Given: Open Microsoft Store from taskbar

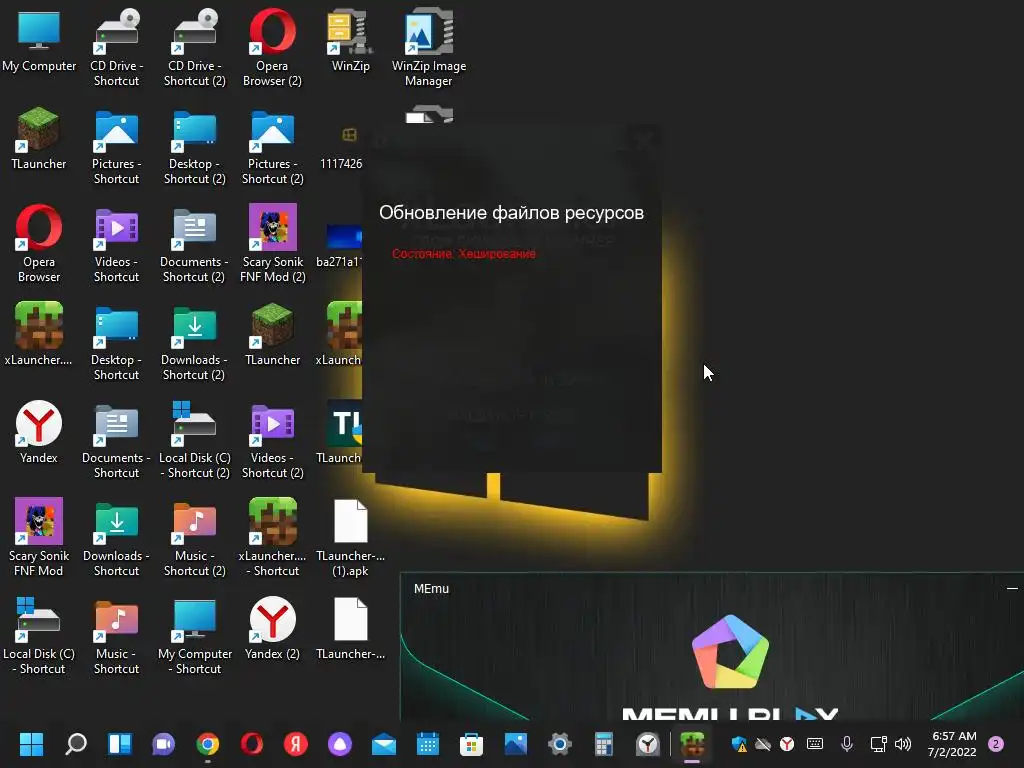Looking at the screenshot, I should pos(472,744).
